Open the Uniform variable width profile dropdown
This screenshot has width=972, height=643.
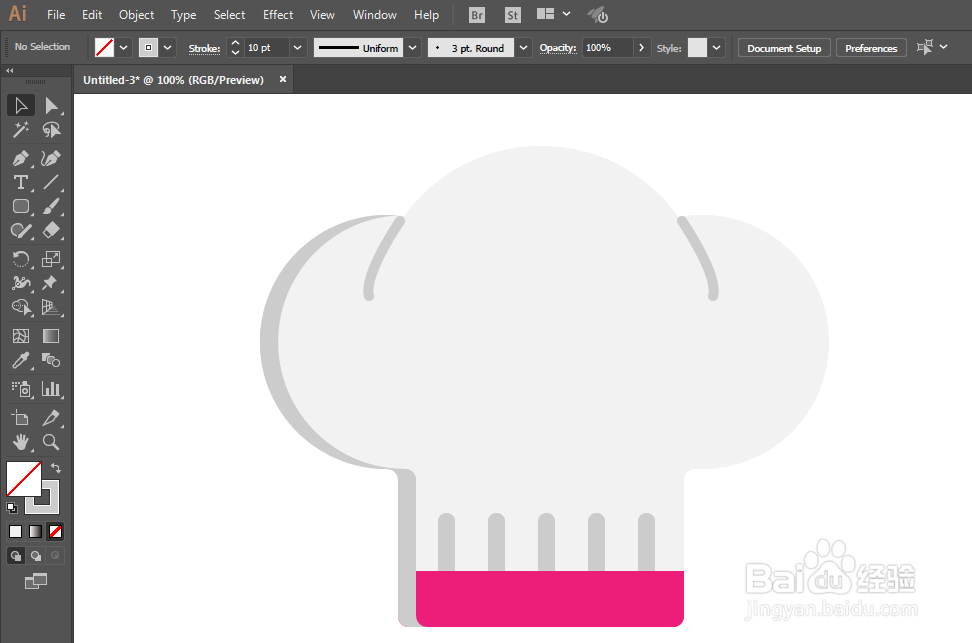412,48
